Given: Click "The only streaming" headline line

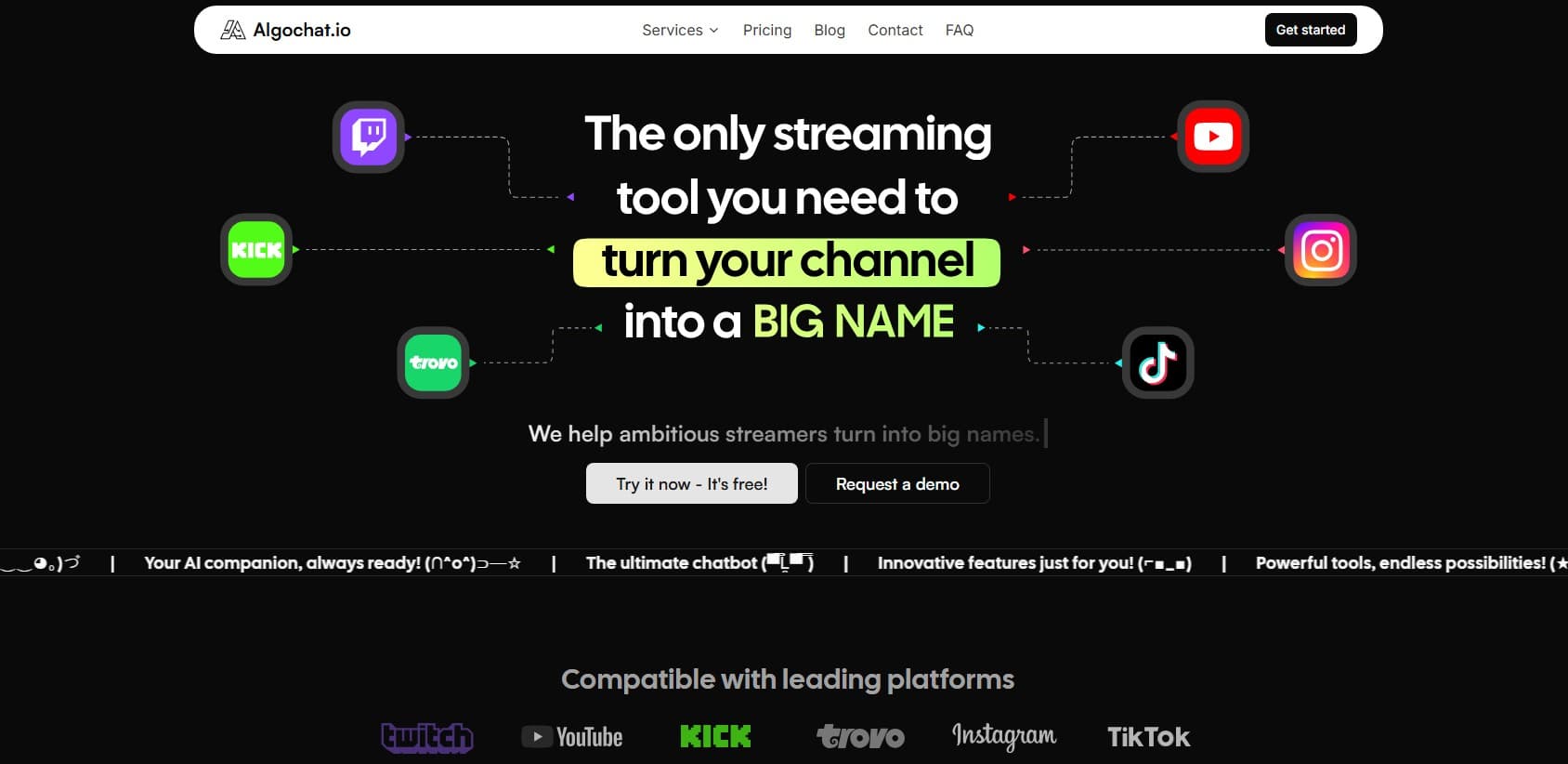Looking at the screenshot, I should coord(788,134).
